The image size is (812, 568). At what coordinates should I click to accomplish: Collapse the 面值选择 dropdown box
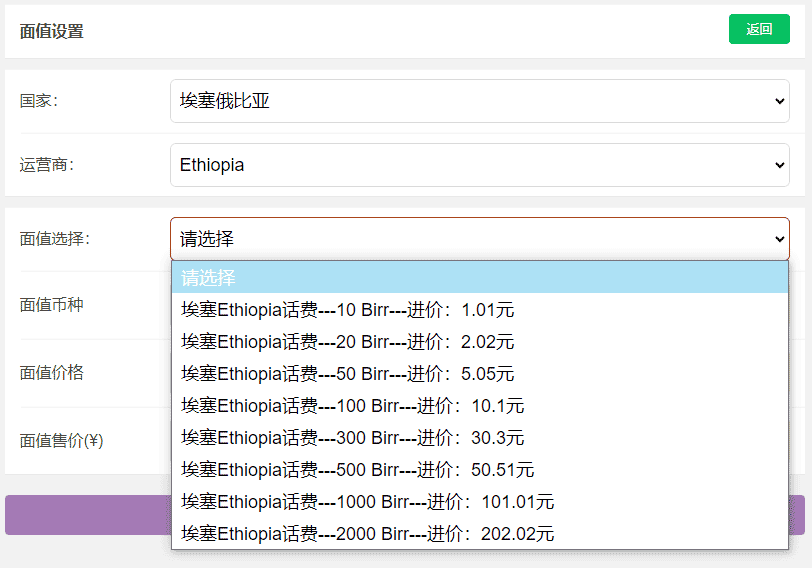click(x=479, y=239)
